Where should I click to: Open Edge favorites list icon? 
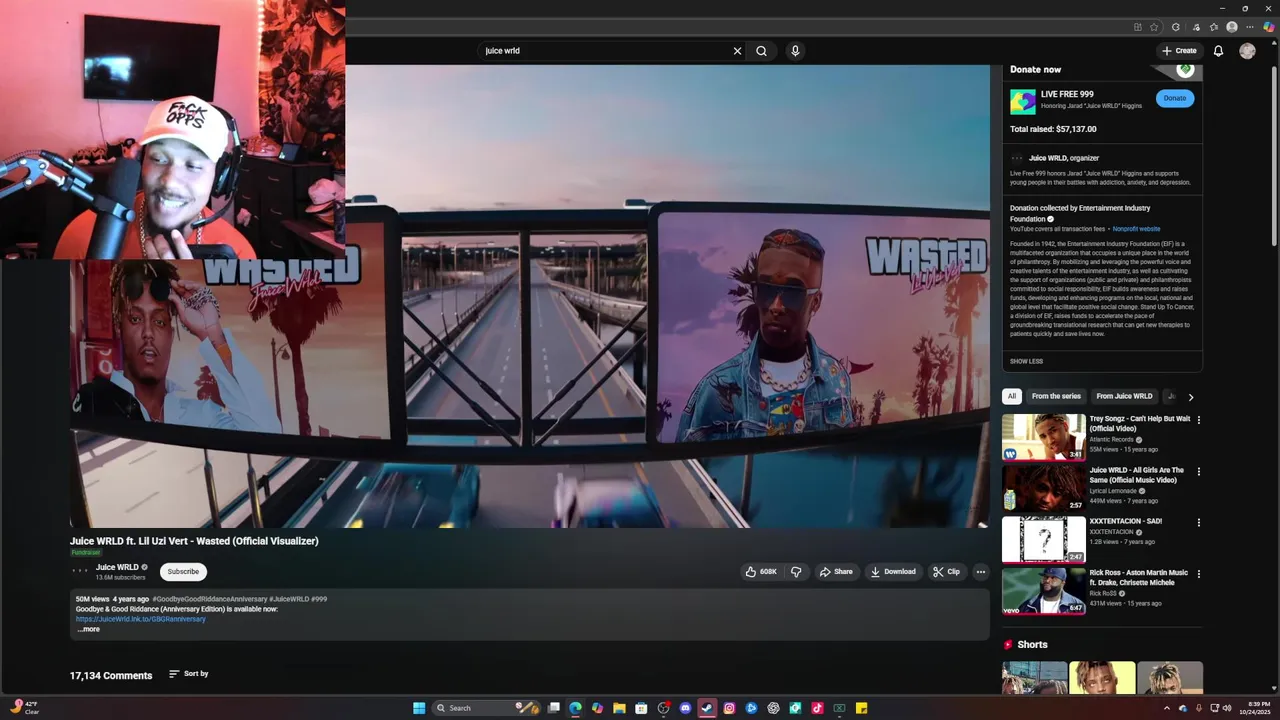(x=1214, y=27)
